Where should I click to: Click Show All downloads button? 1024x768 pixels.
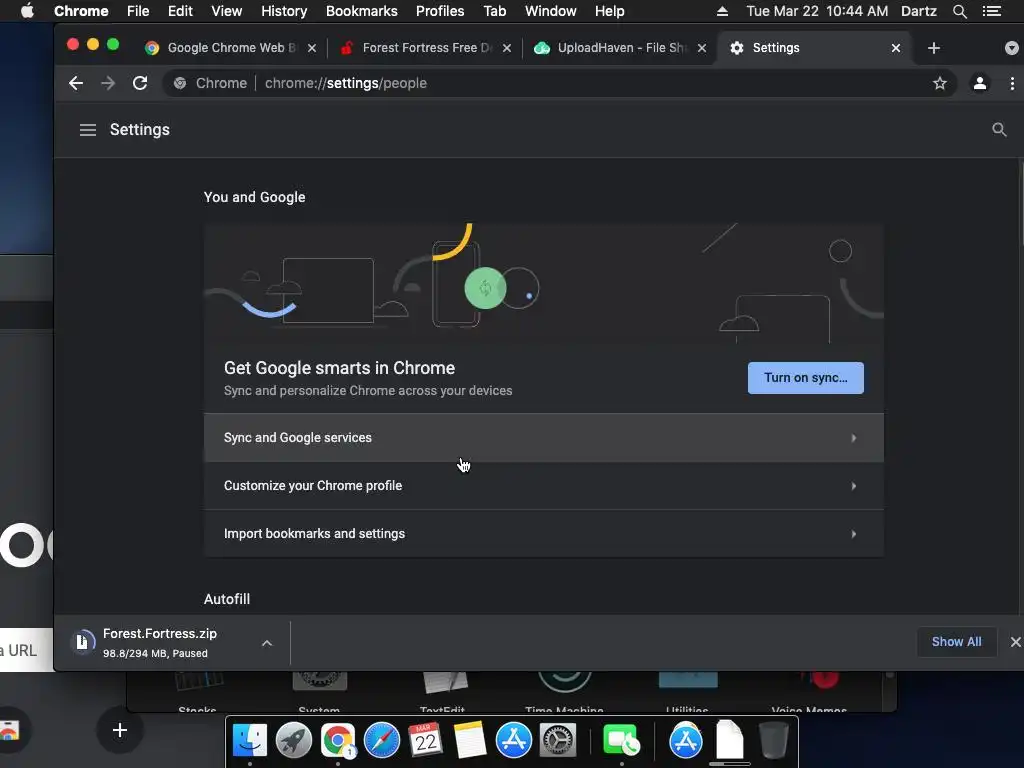click(956, 642)
